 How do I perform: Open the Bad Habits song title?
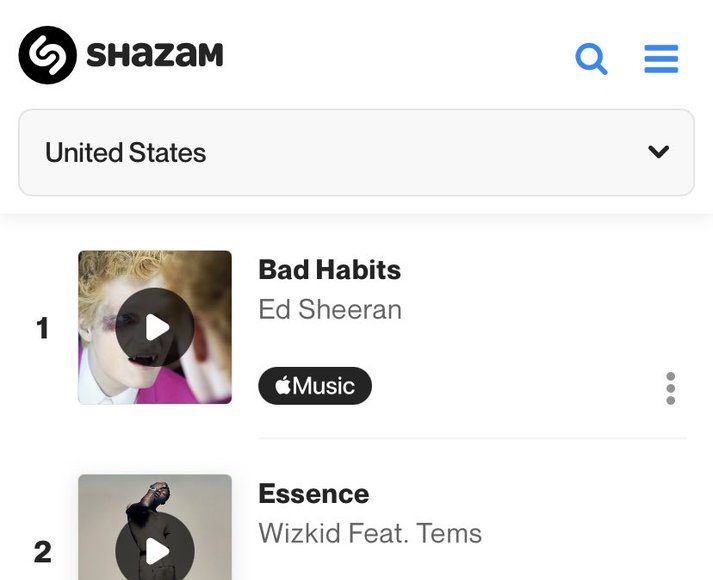(329, 270)
